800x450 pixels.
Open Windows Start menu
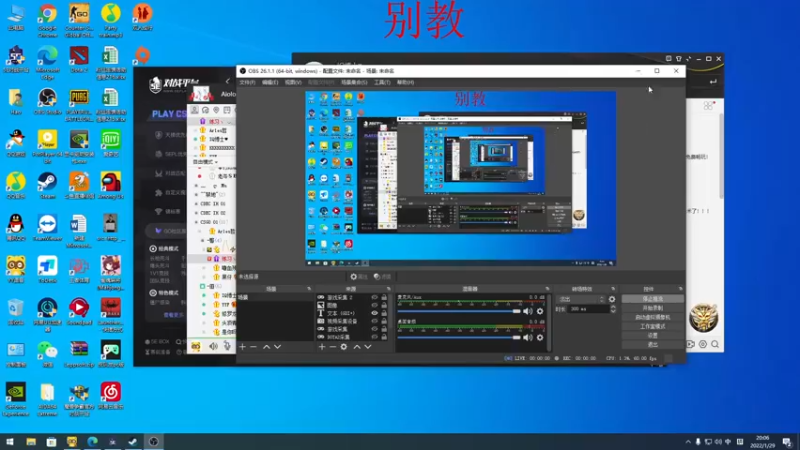[x=10, y=442]
